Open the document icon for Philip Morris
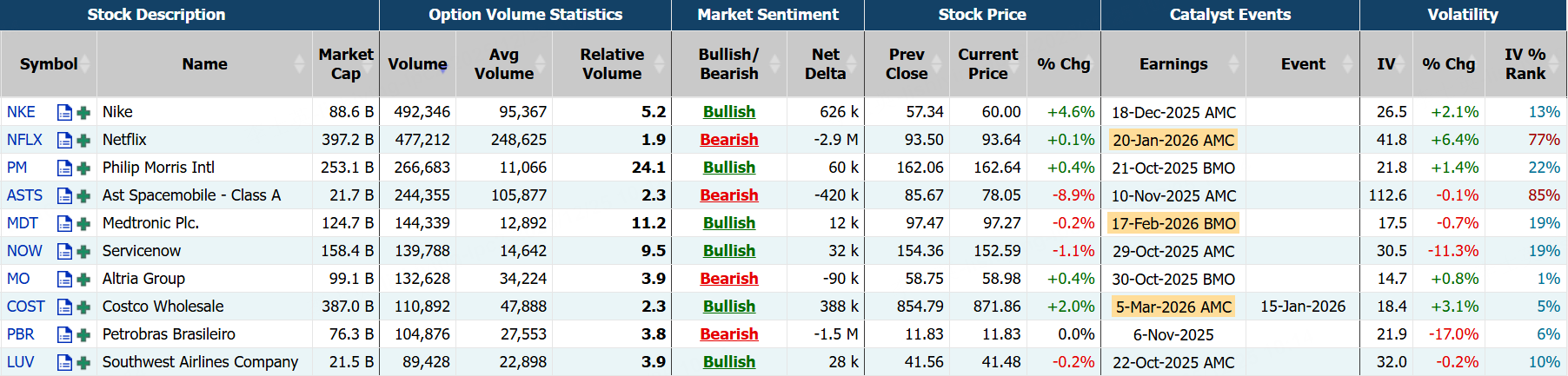Viewport: 1568px width, 376px height. pos(64,168)
